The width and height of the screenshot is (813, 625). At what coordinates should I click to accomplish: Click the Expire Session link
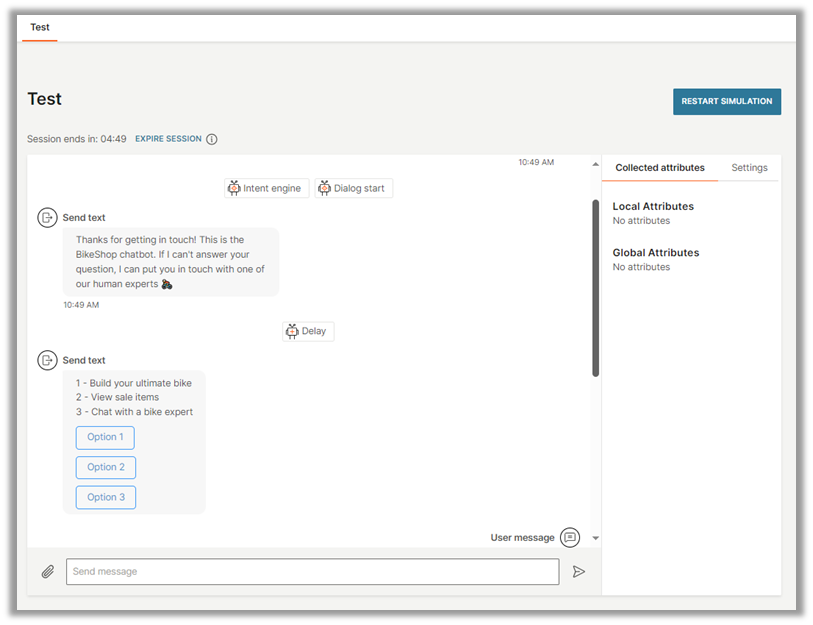pyautogui.click(x=168, y=138)
